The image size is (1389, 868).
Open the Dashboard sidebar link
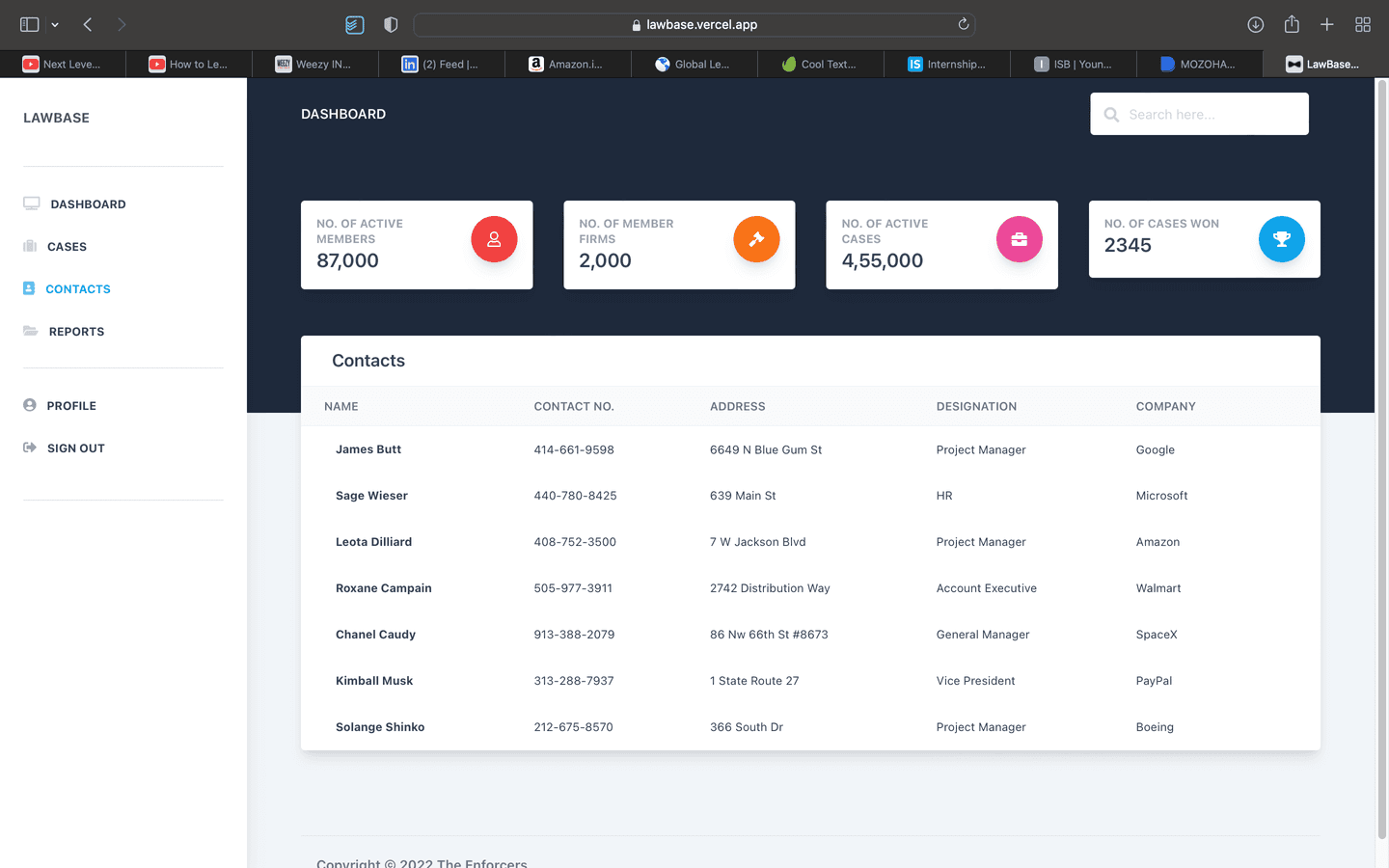click(89, 203)
